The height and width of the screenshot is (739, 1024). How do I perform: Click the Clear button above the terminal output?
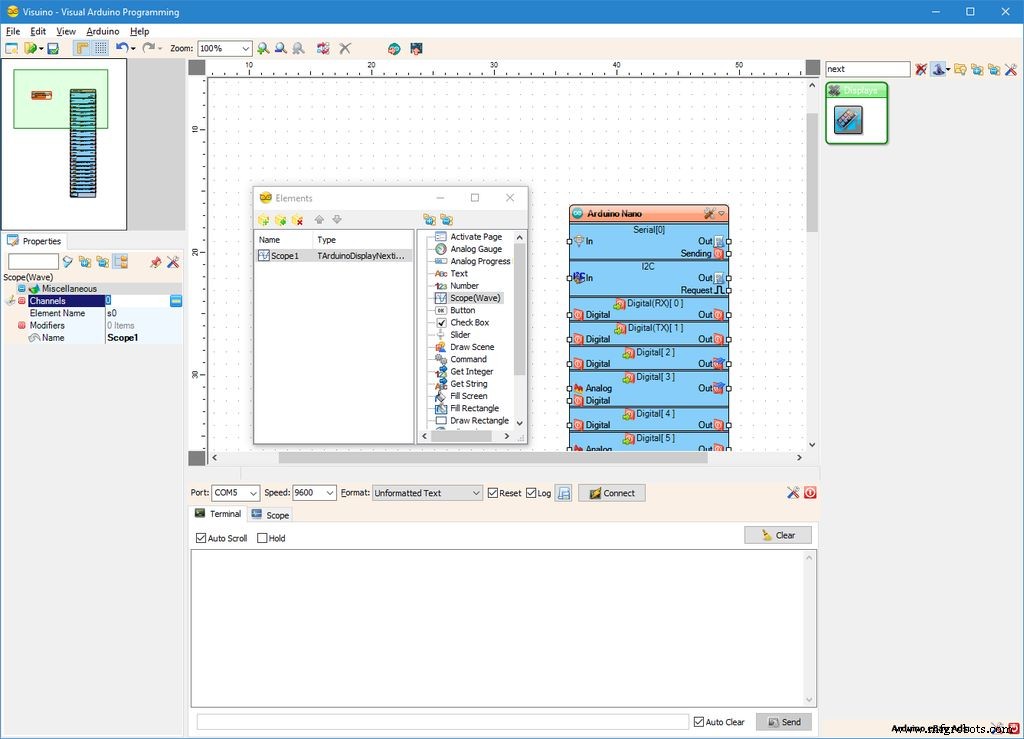(777, 535)
